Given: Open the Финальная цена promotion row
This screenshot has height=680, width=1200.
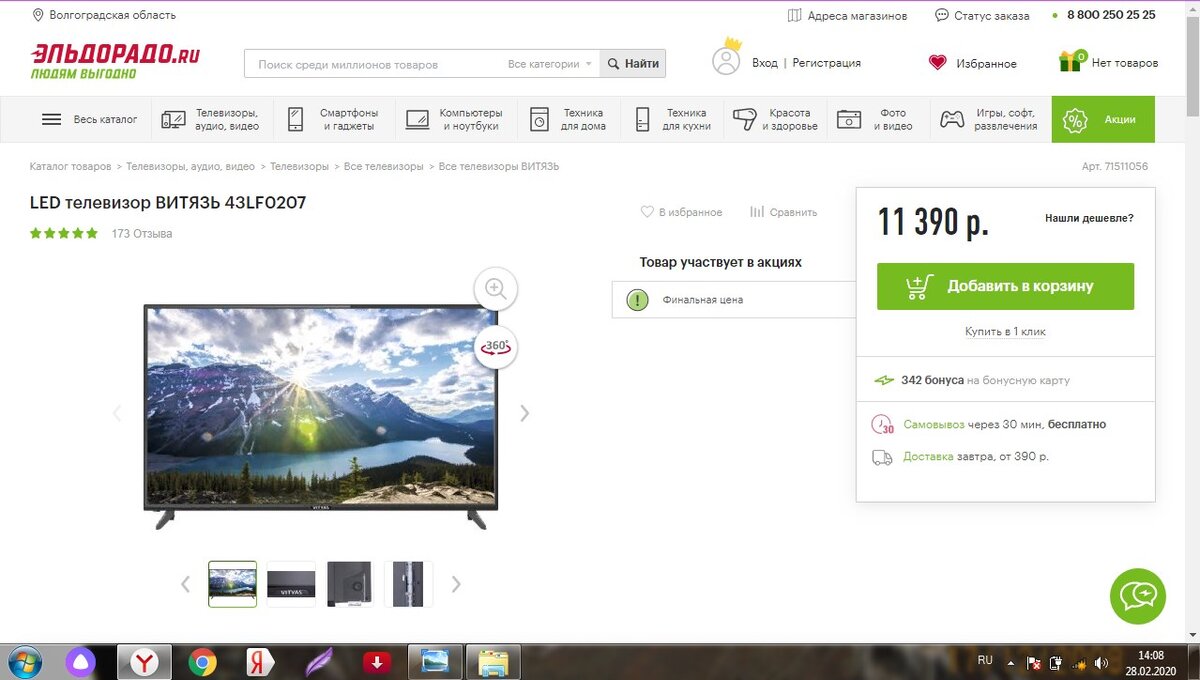Looking at the screenshot, I should (x=734, y=299).
